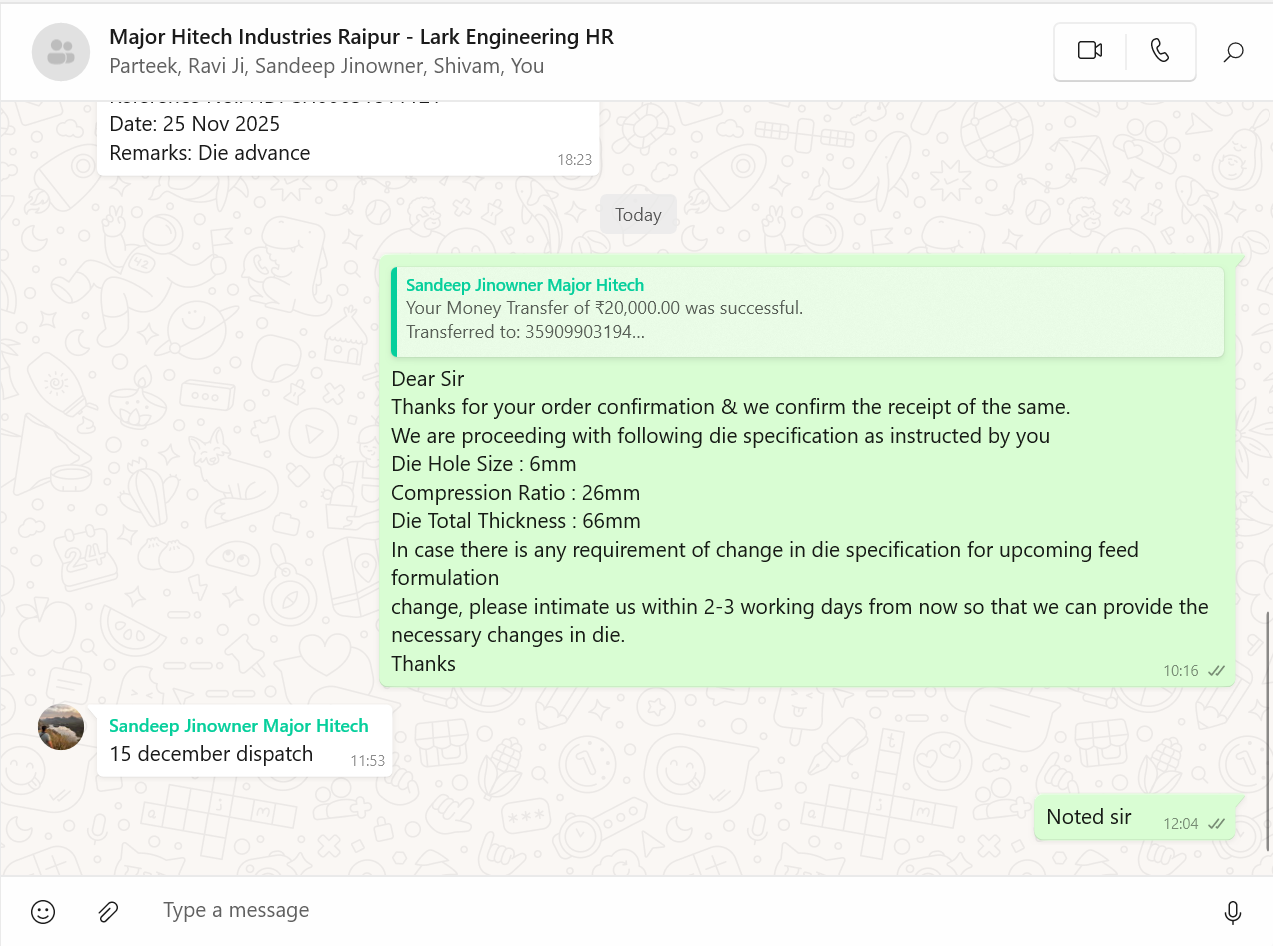This screenshot has height=946, width=1273.
Task: Click the chat's vertical scrollbar
Action: coord(1268,730)
